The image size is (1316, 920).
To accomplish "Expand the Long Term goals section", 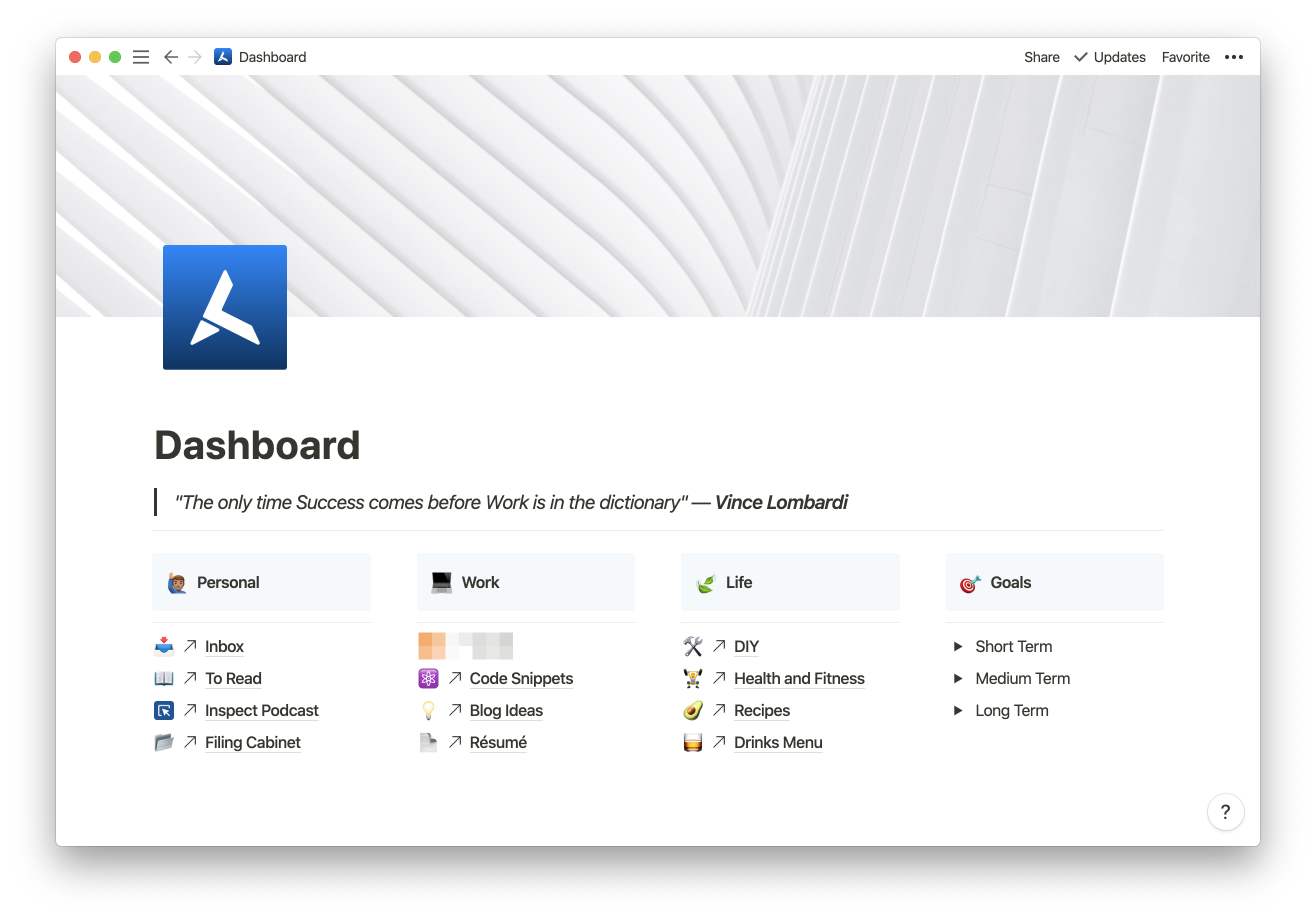I will click(x=959, y=710).
